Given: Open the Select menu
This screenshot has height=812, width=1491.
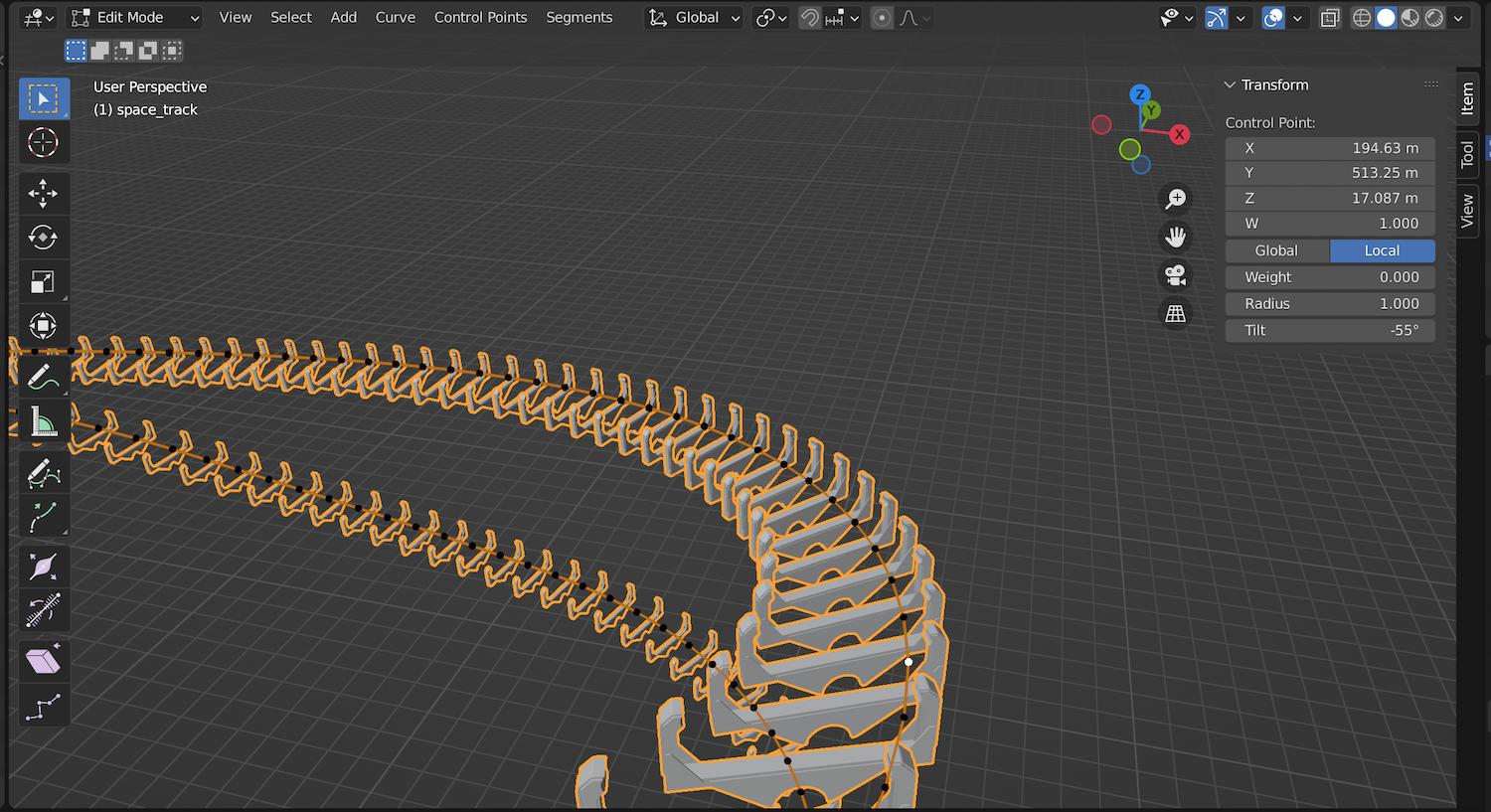Looking at the screenshot, I should (x=291, y=18).
